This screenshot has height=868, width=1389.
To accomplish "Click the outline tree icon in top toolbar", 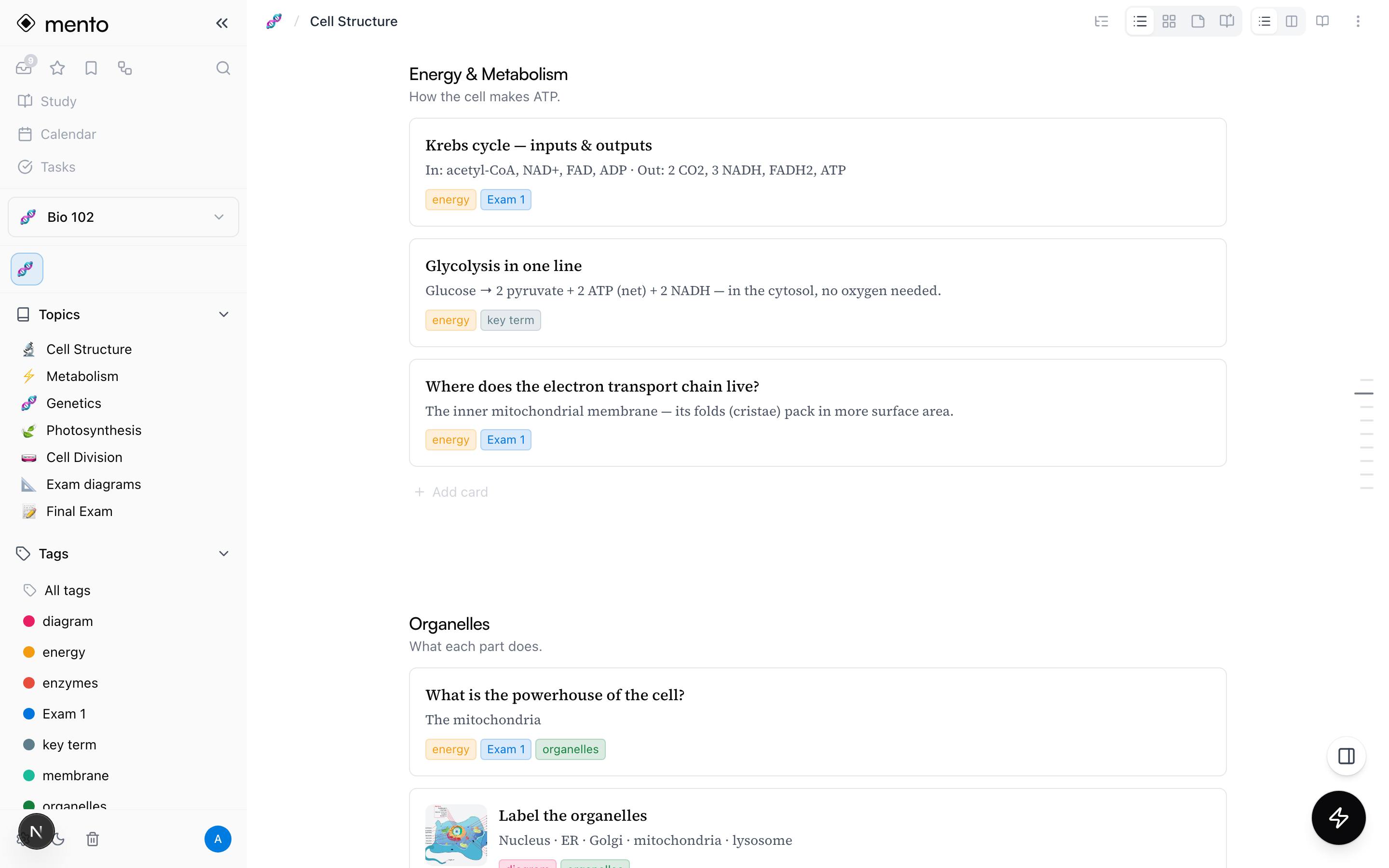I will coord(1101,21).
